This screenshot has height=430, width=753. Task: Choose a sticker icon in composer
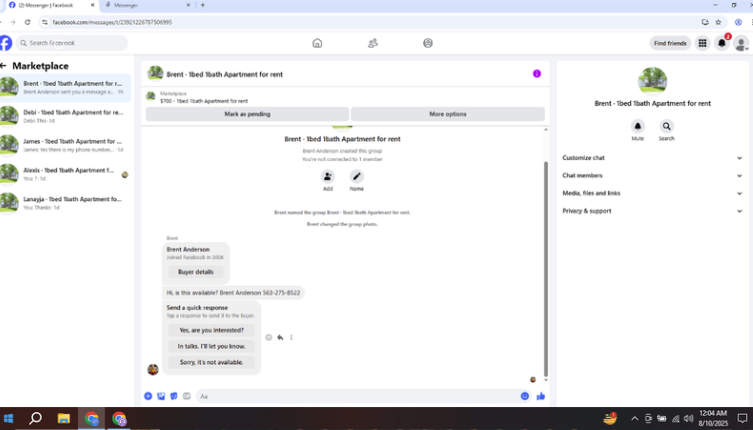[x=174, y=396]
